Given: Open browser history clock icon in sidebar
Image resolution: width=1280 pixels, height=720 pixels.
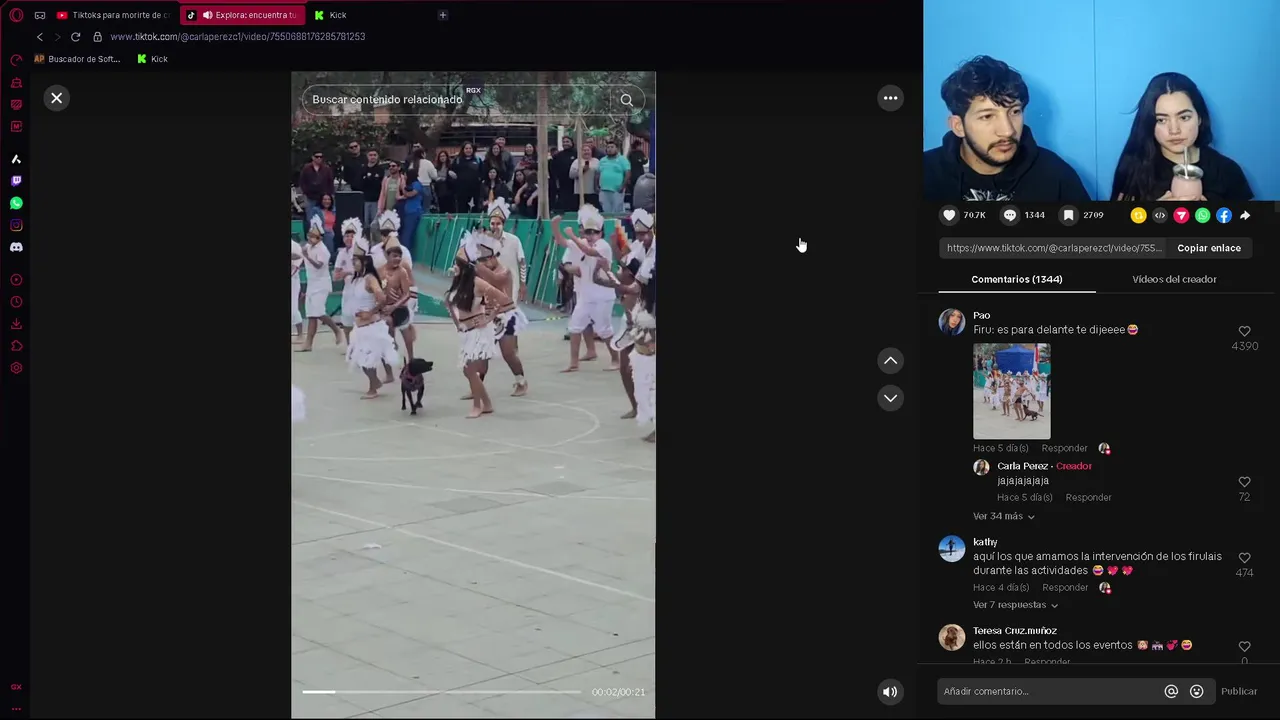Looking at the screenshot, I should (x=16, y=302).
